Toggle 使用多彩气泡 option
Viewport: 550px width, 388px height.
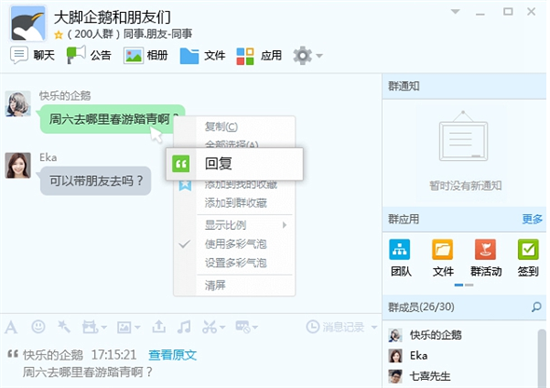tap(236, 244)
